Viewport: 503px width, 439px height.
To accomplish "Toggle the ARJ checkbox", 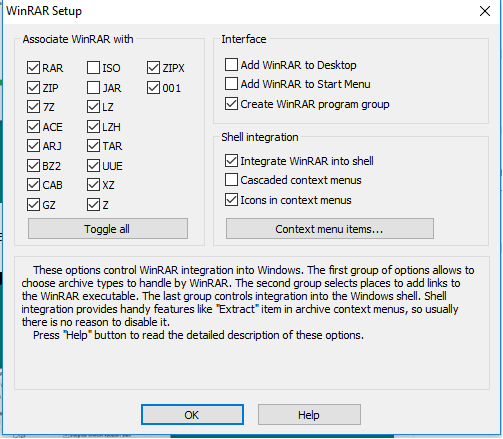I will 33,146.
